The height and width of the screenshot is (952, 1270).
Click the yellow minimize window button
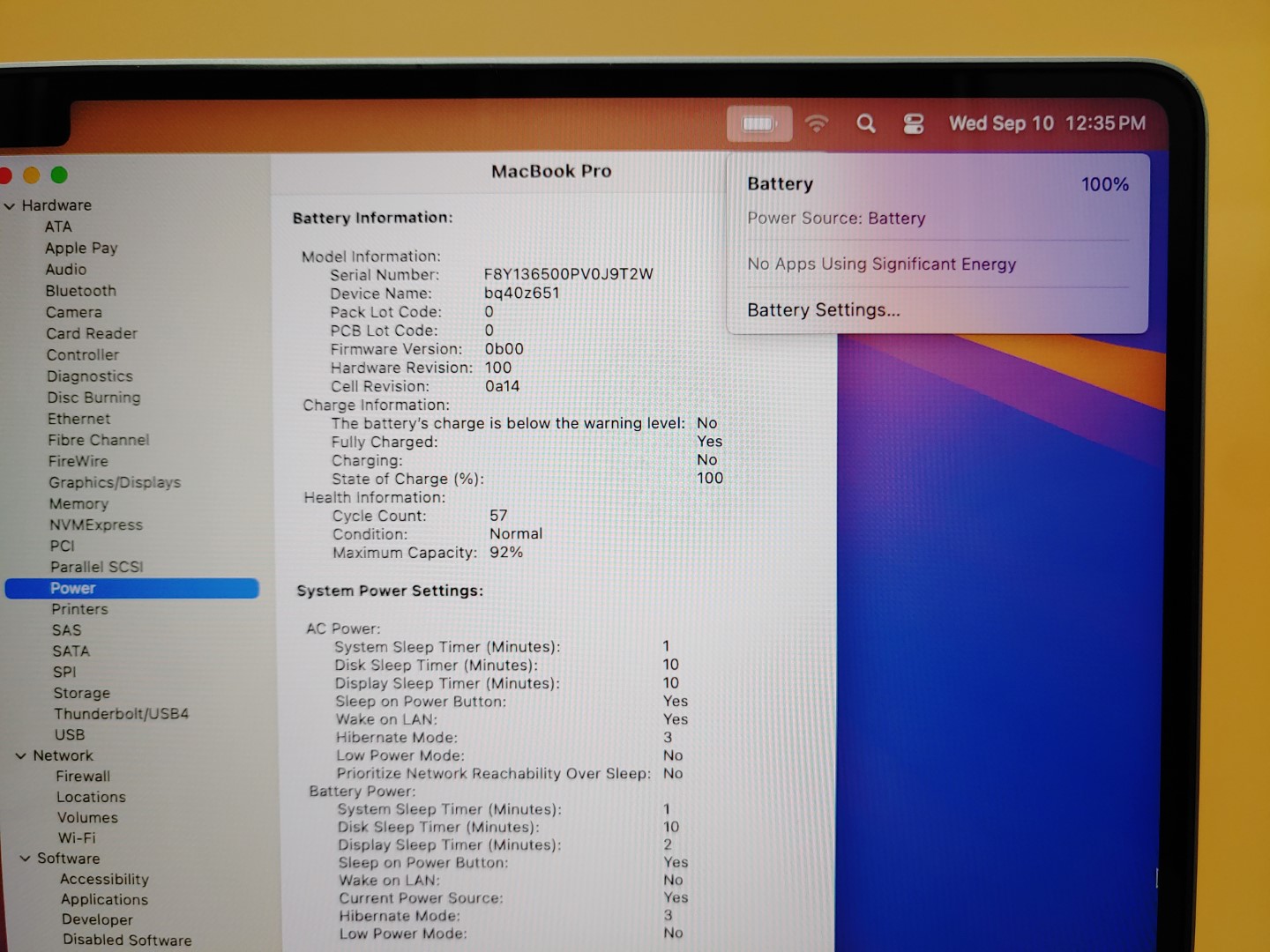pyautogui.click(x=32, y=175)
